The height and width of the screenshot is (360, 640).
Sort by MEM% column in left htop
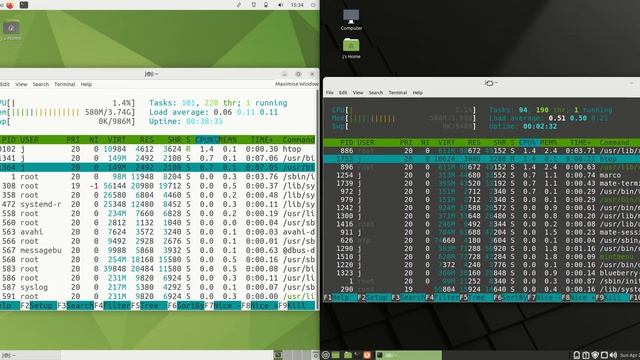click(228, 140)
